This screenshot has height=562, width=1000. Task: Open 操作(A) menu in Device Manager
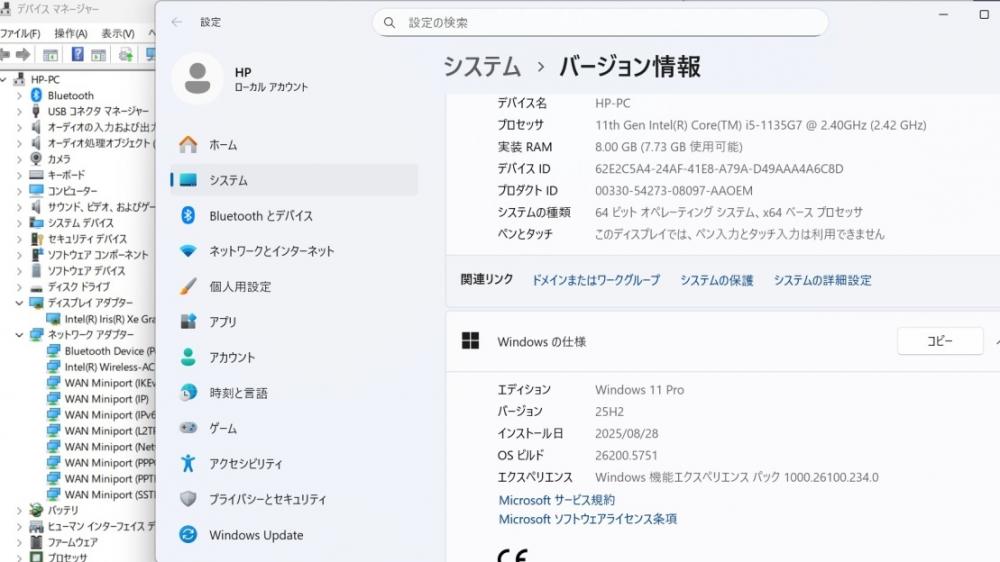(70, 33)
